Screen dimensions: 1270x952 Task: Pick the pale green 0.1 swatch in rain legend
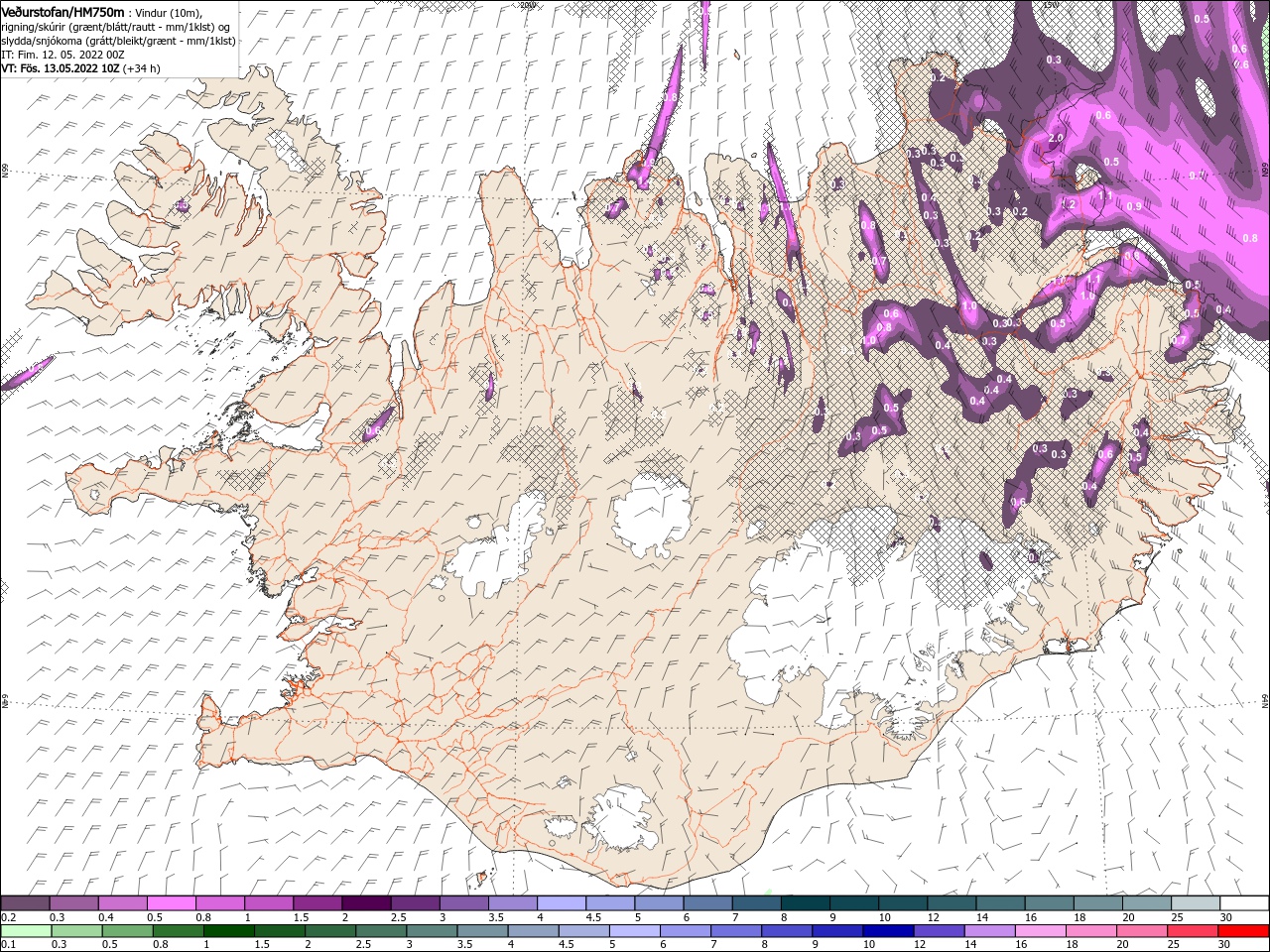25,931
